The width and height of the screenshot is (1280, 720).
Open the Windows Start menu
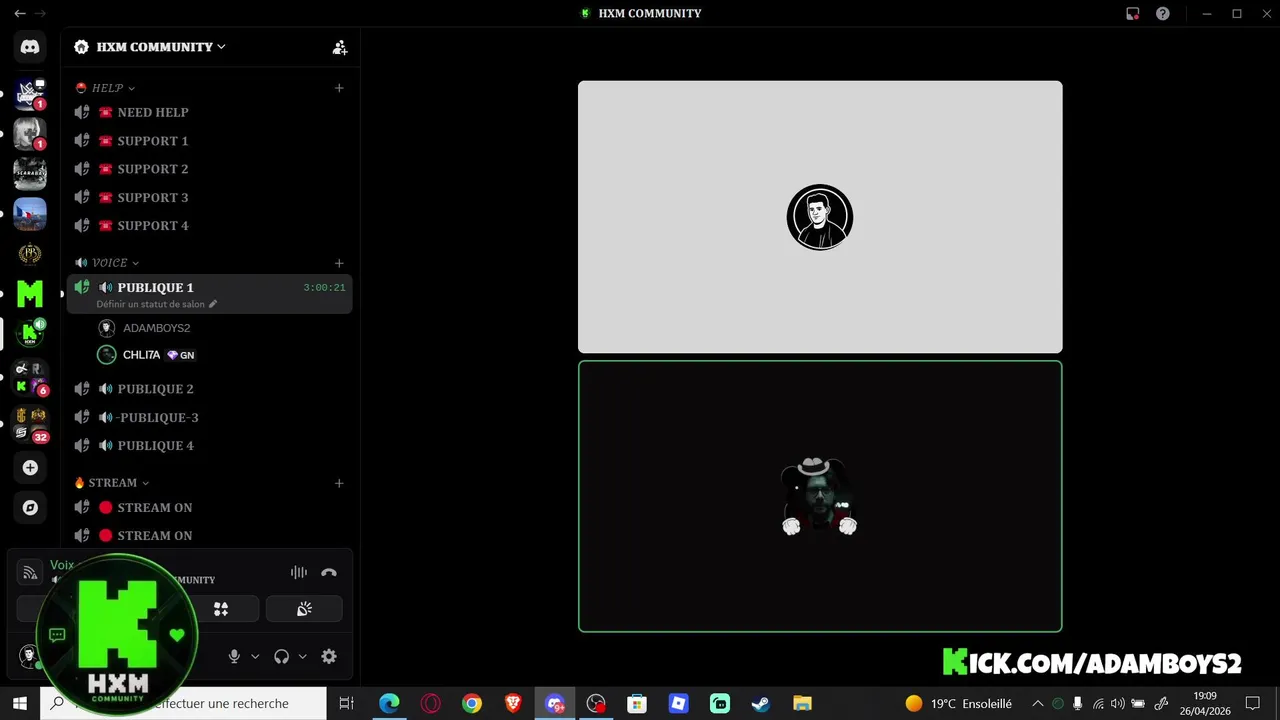(20, 704)
